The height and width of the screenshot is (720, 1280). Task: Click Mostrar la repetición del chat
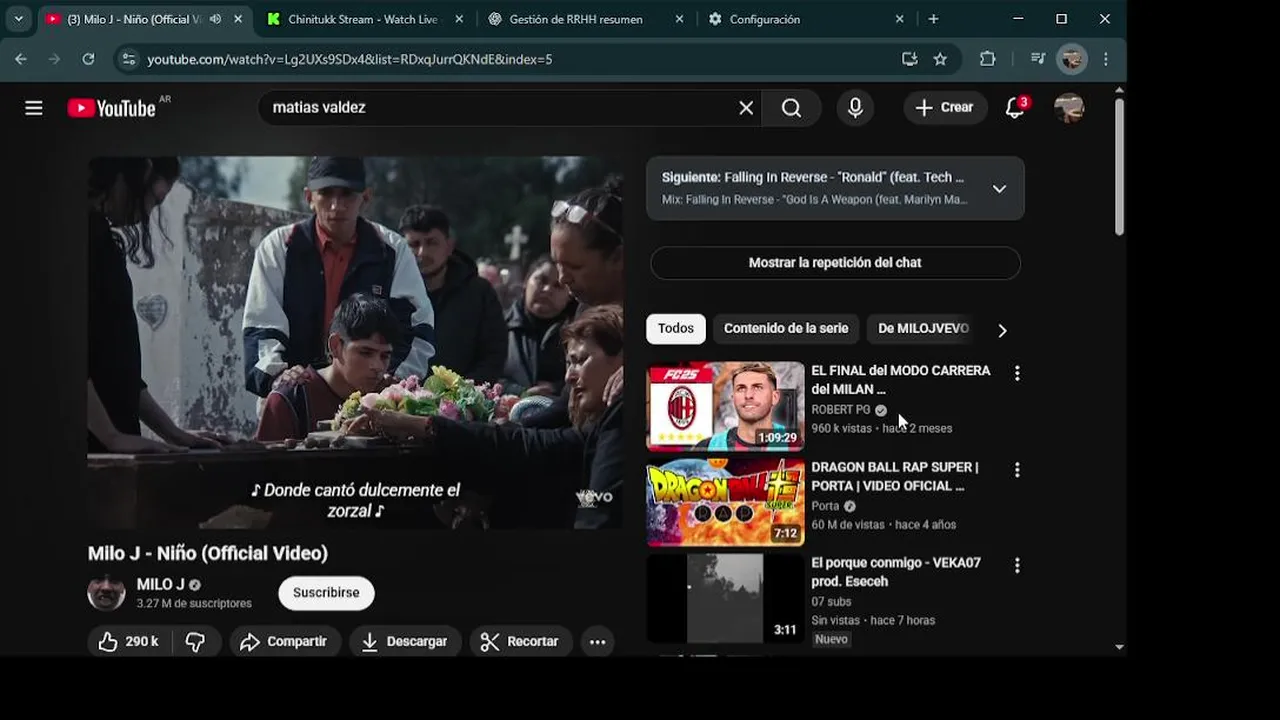click(x=835, y=263)
